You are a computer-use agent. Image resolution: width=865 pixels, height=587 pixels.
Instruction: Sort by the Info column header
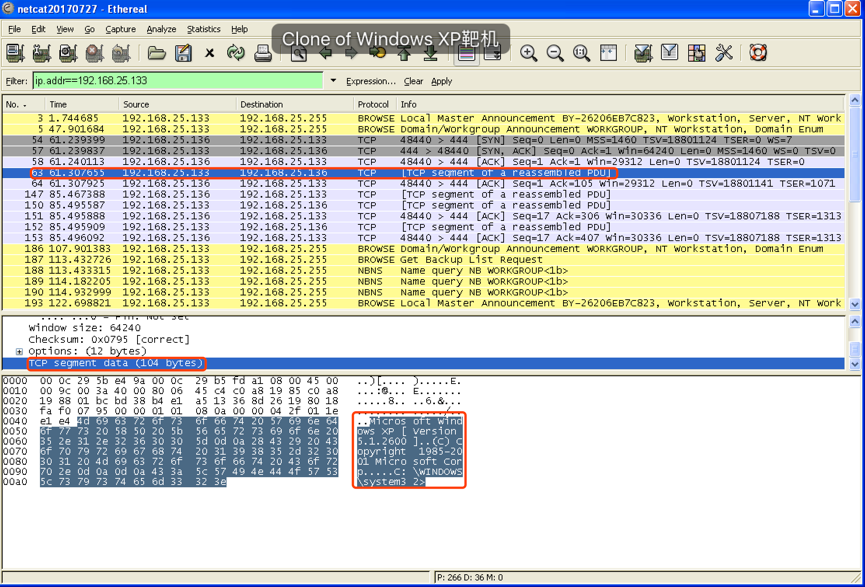pyautogui.click(x=621, y=104)
